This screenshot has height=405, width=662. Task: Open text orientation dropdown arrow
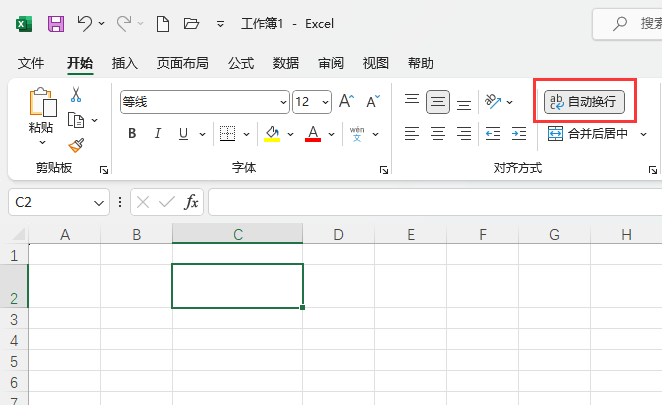(510, 102)
